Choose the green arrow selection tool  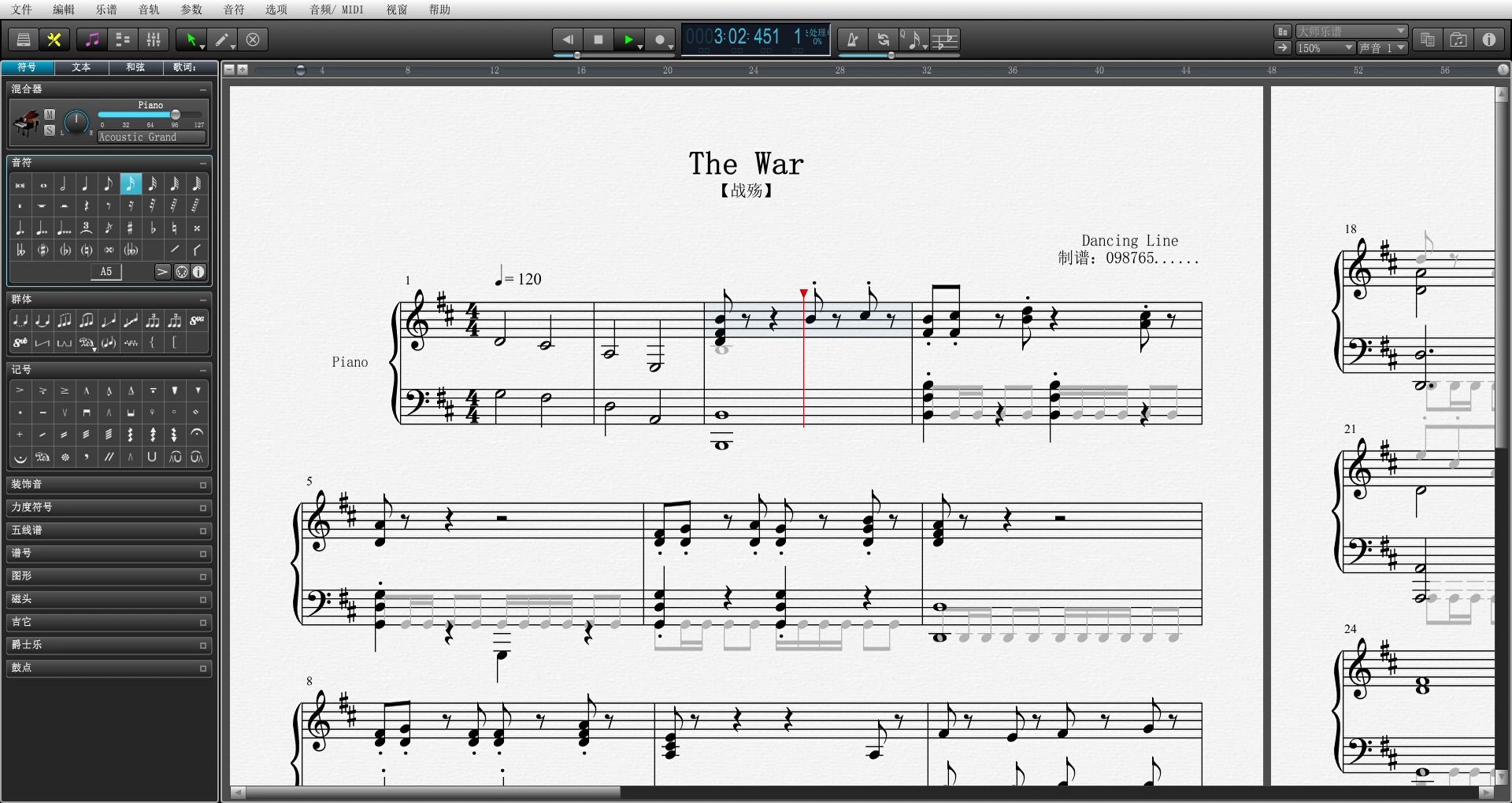click(191, 39)
